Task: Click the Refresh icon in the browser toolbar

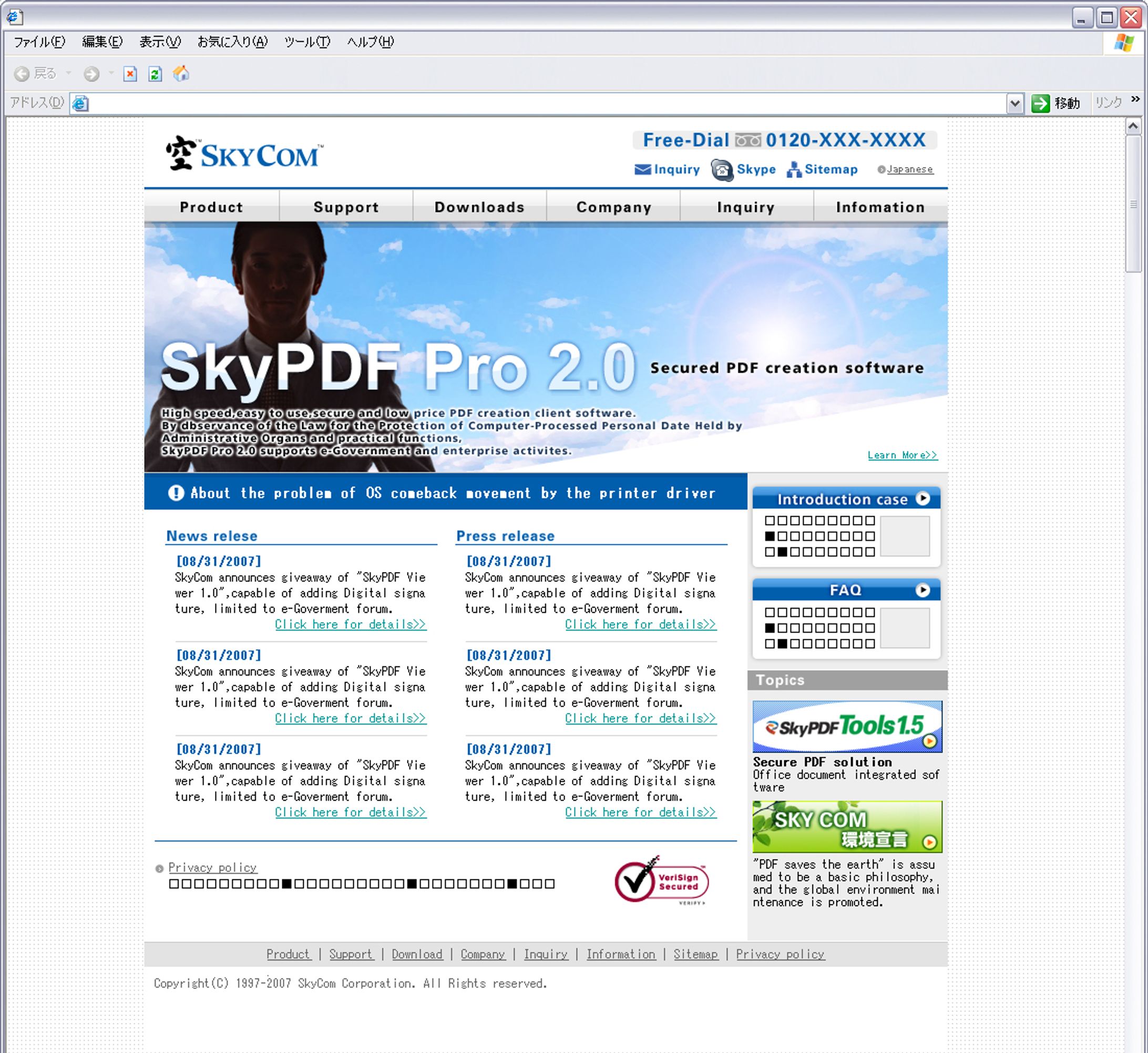Action: tap(155, 74)
